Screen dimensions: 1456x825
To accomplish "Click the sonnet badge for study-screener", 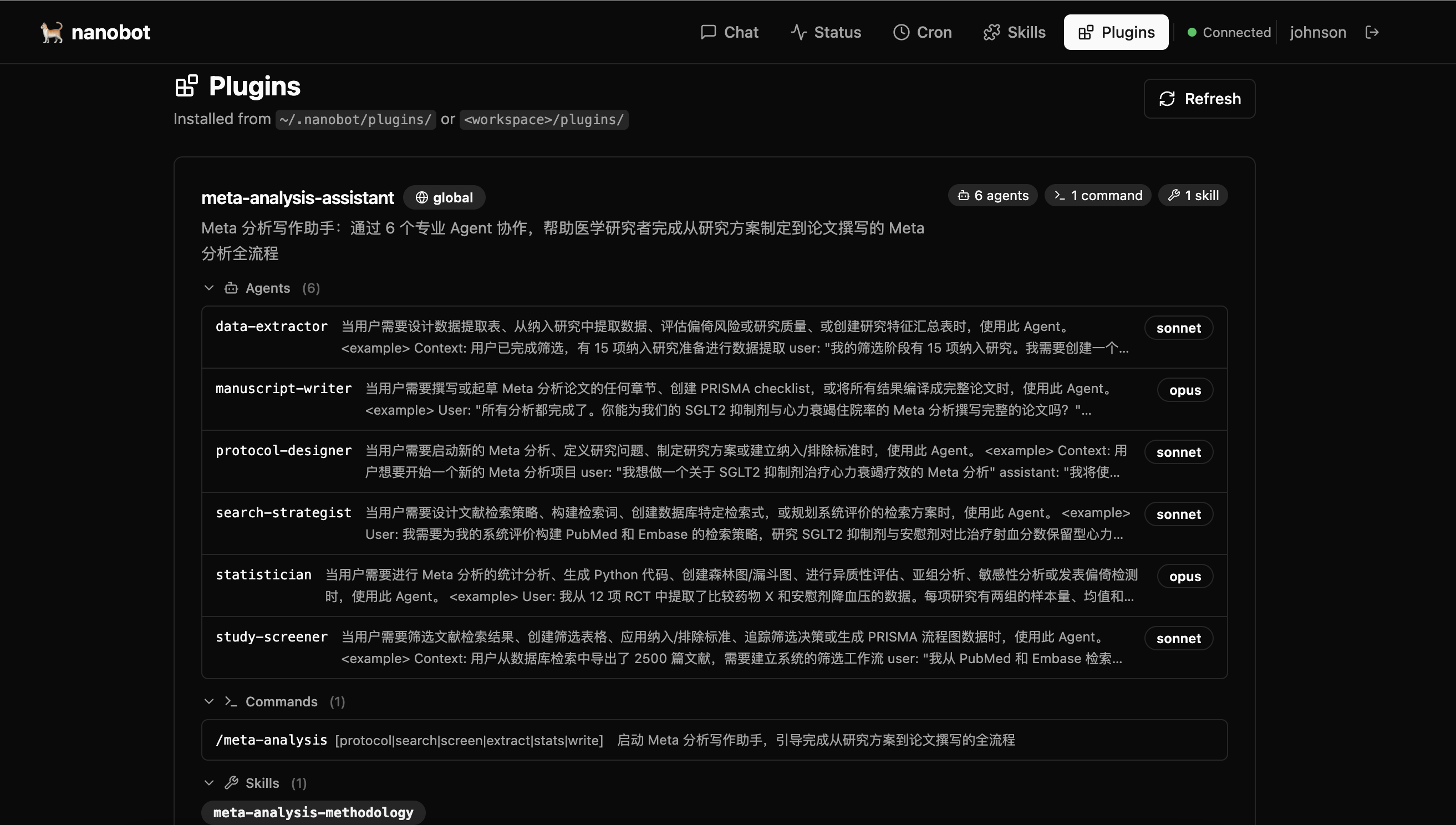I will (x=1178, y=639).
